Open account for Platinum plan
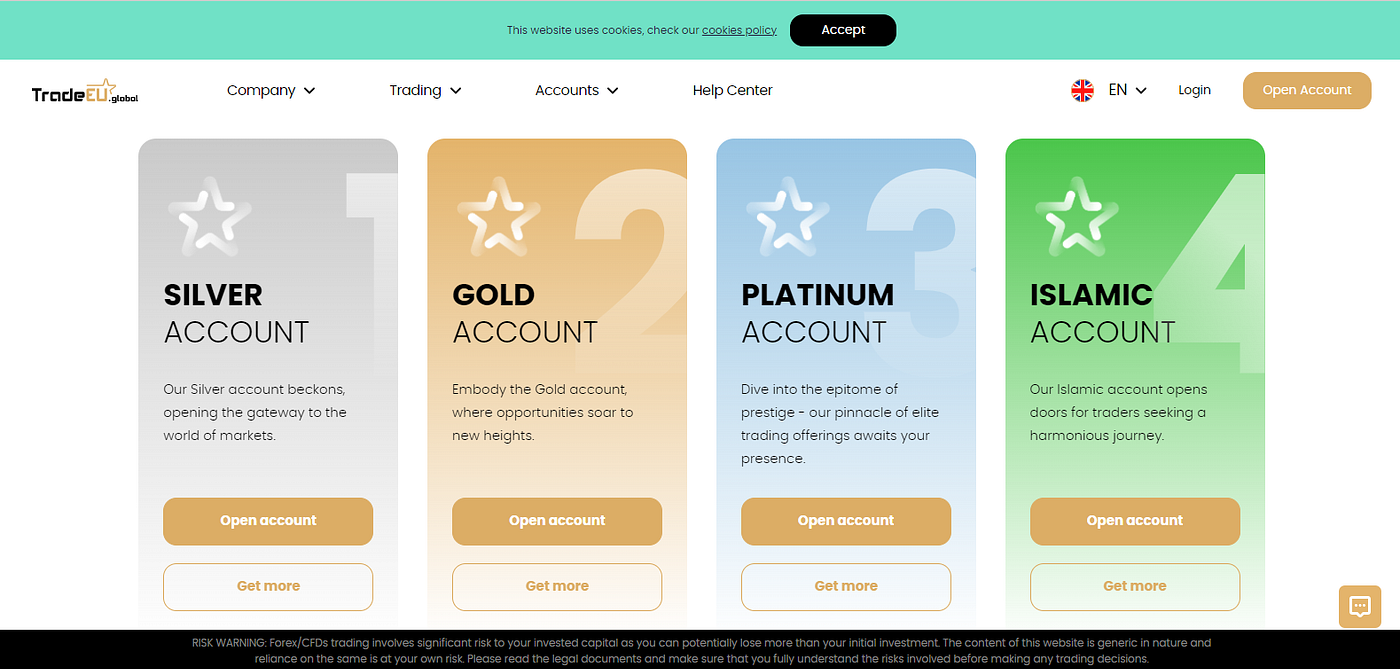This screenshot has width=1400, height=669. [x=846, y=521]
